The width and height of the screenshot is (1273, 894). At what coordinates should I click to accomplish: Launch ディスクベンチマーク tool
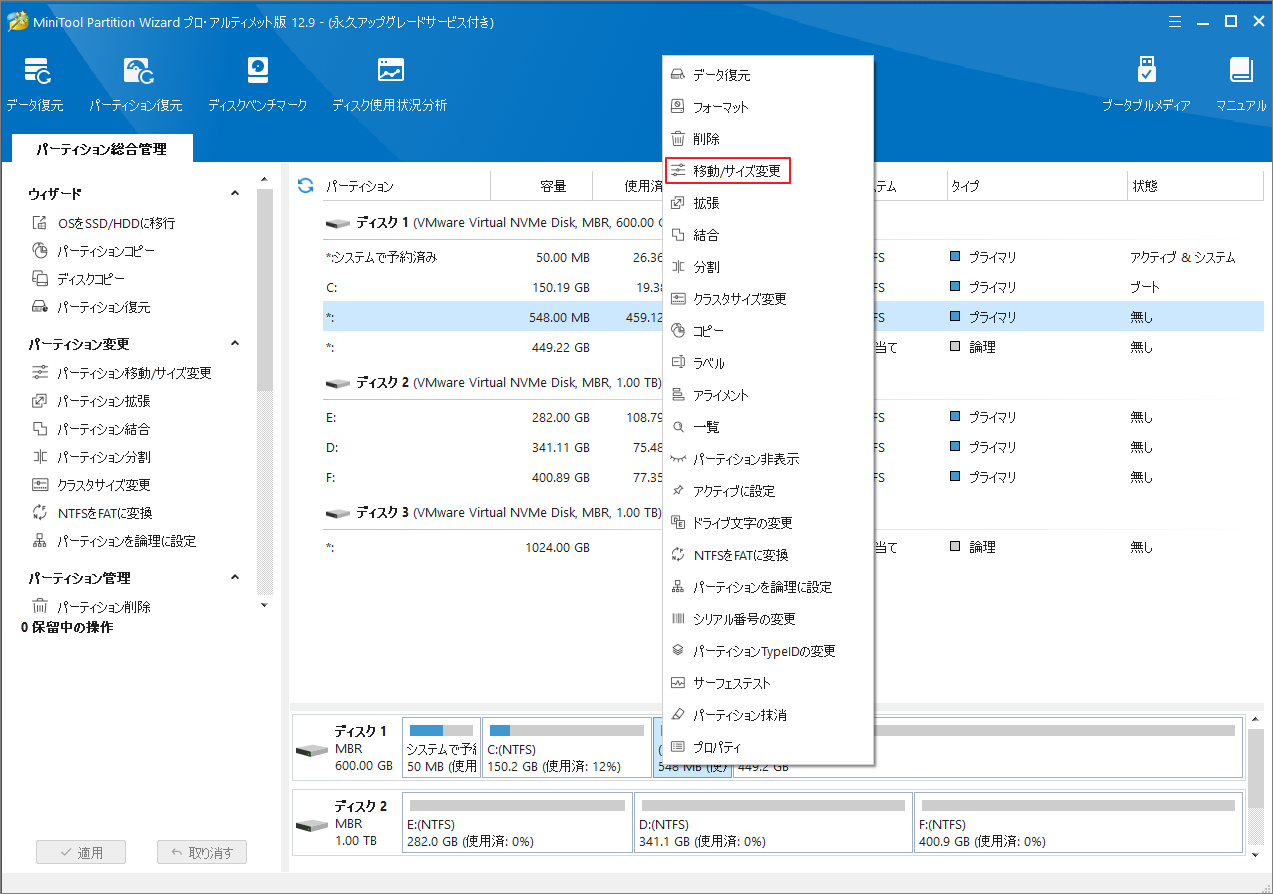point(258,84)
